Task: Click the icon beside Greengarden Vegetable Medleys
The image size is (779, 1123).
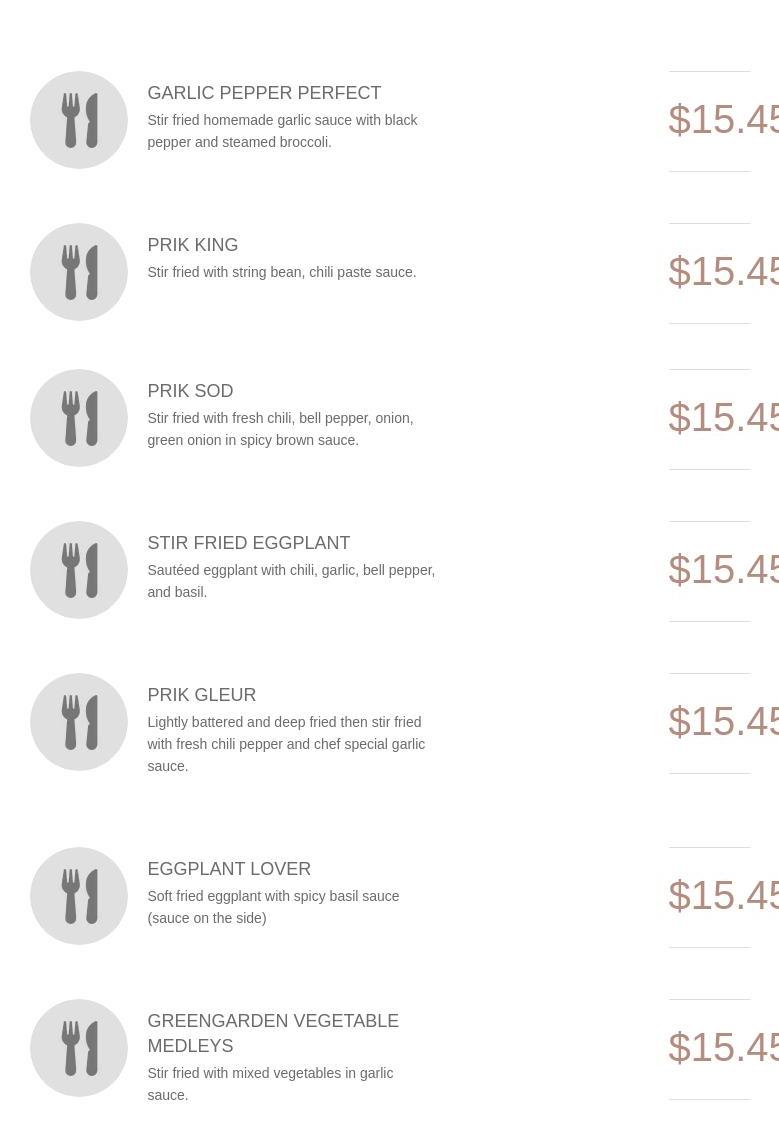Action: pos(79,1048)
